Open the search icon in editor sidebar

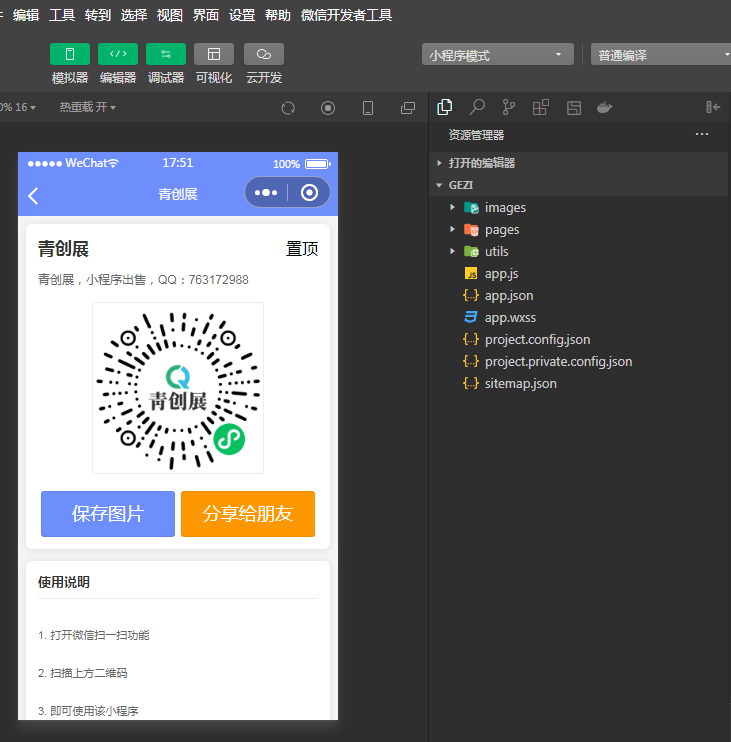[x=477, y=107]
